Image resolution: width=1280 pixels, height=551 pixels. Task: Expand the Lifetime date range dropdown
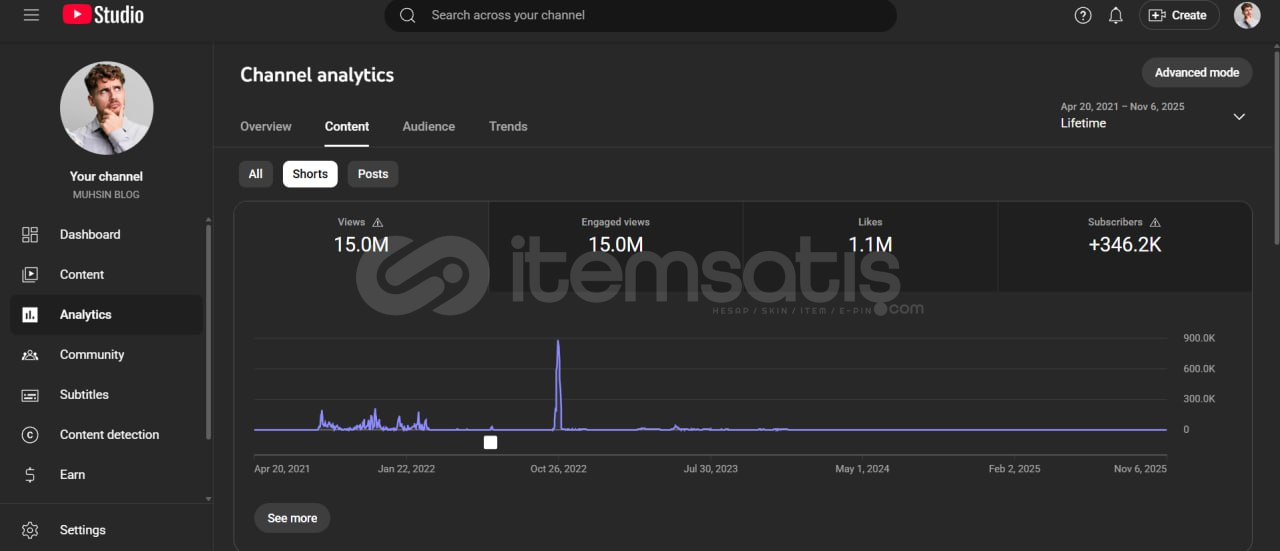coord(1238,116)
